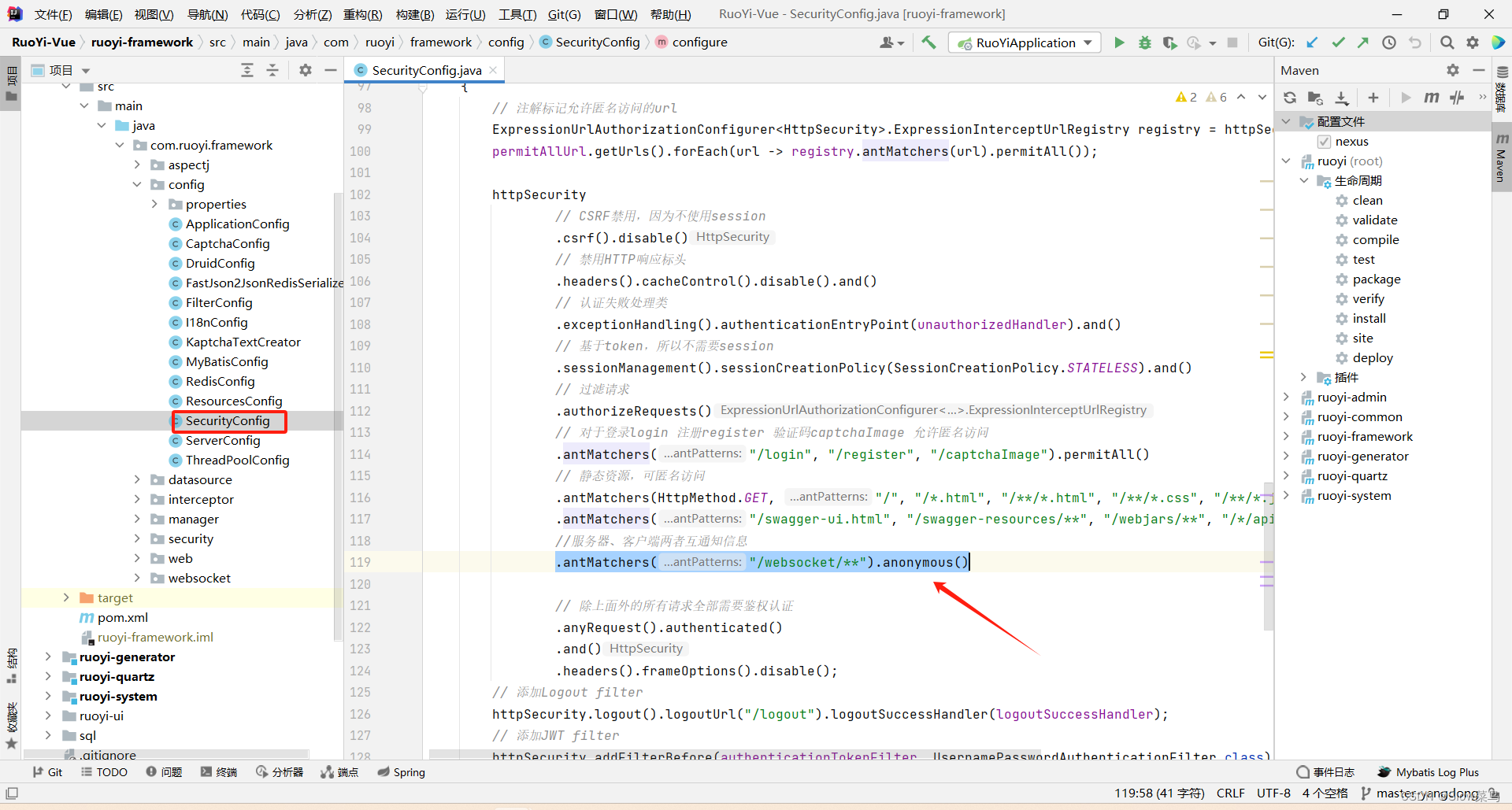Viewport: 1512px width, 810px height.
Task: Toggle tool window bars with bottom-left icon
Action: 12,793
